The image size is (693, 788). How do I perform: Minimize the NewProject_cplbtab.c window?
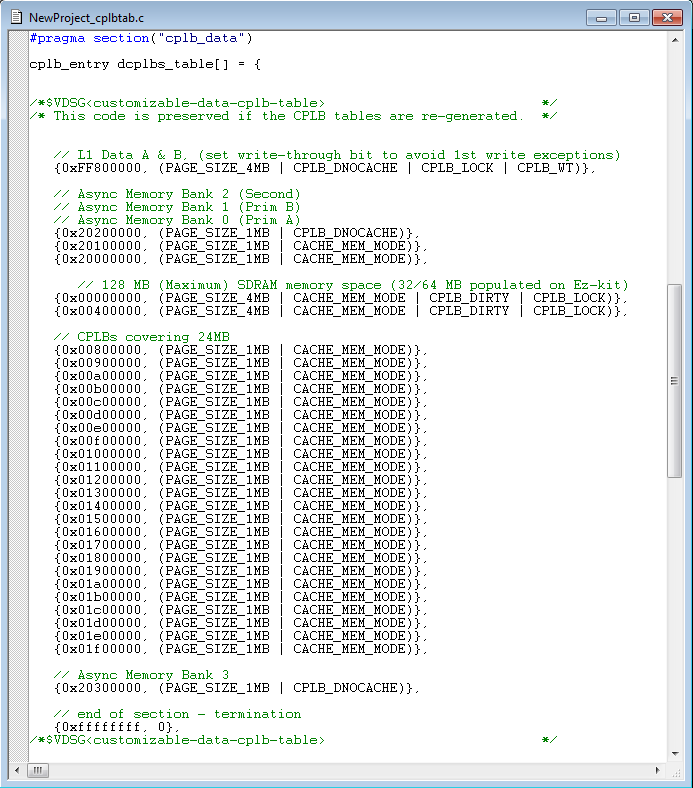(x=602, y=17)
